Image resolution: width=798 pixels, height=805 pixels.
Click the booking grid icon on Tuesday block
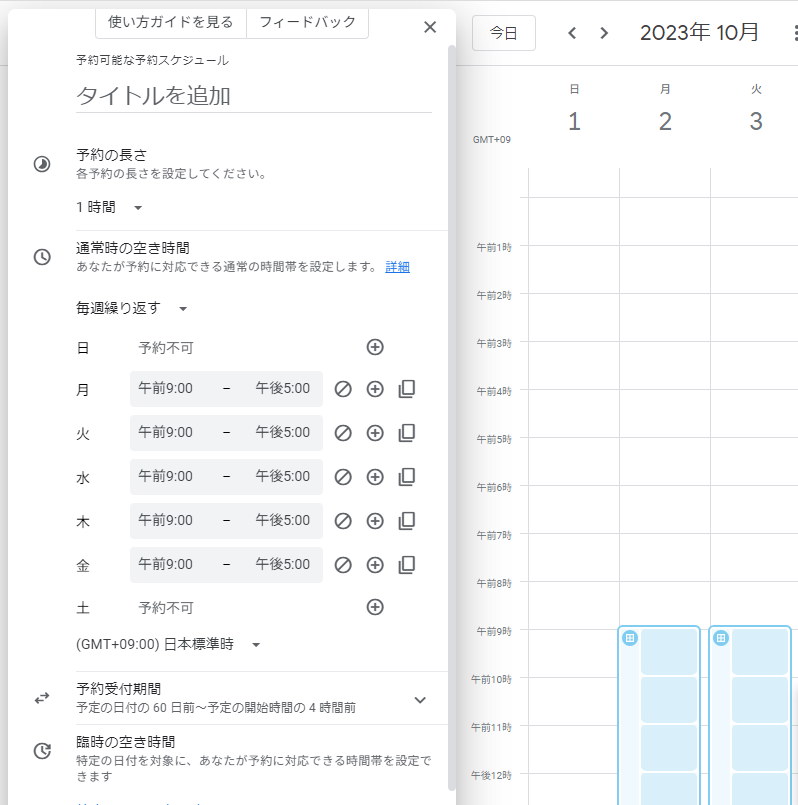(x=721, y=638)
